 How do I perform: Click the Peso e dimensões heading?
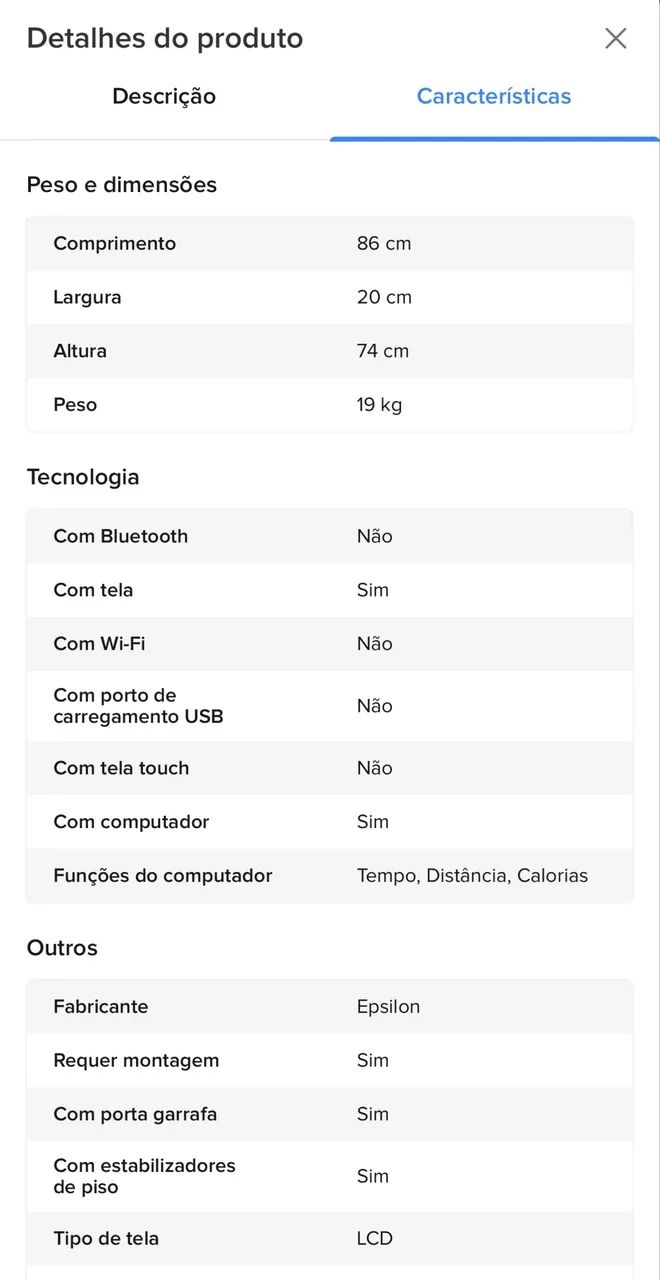(x=122, y=185)
